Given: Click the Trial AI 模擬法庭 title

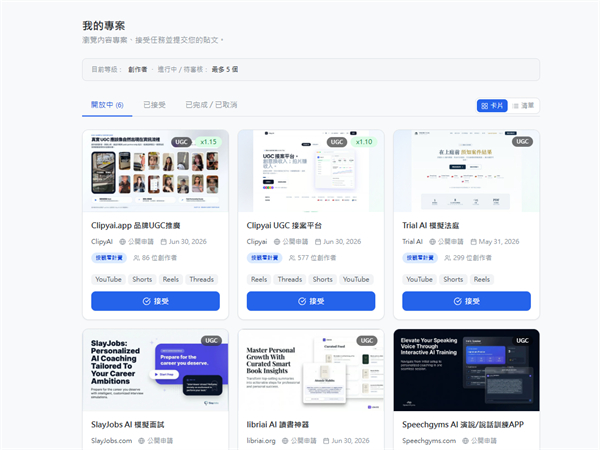Looking at the screenshot, I should (430, 225).
